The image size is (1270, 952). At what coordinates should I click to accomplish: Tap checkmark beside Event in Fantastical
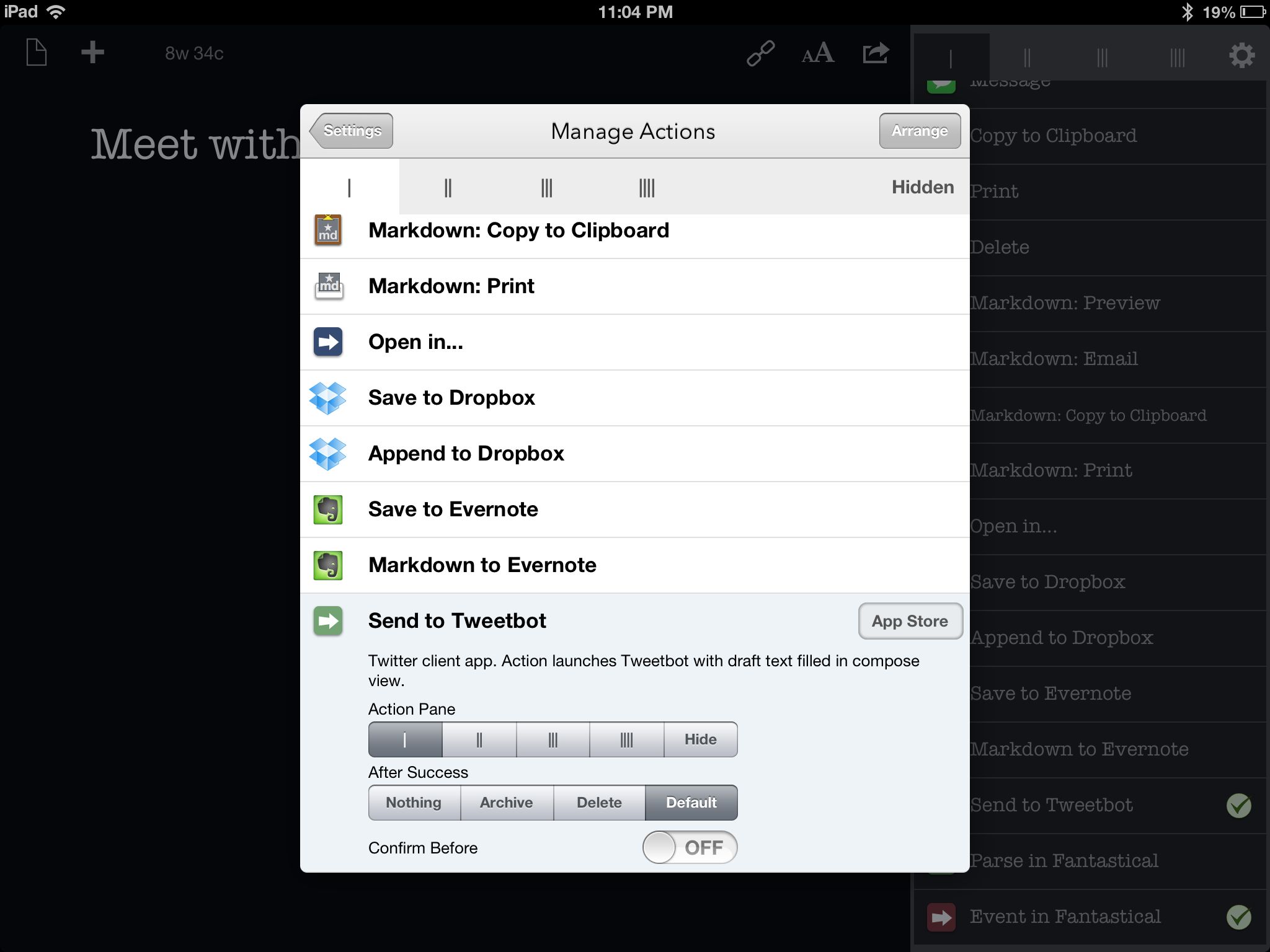click(1239, 917)
